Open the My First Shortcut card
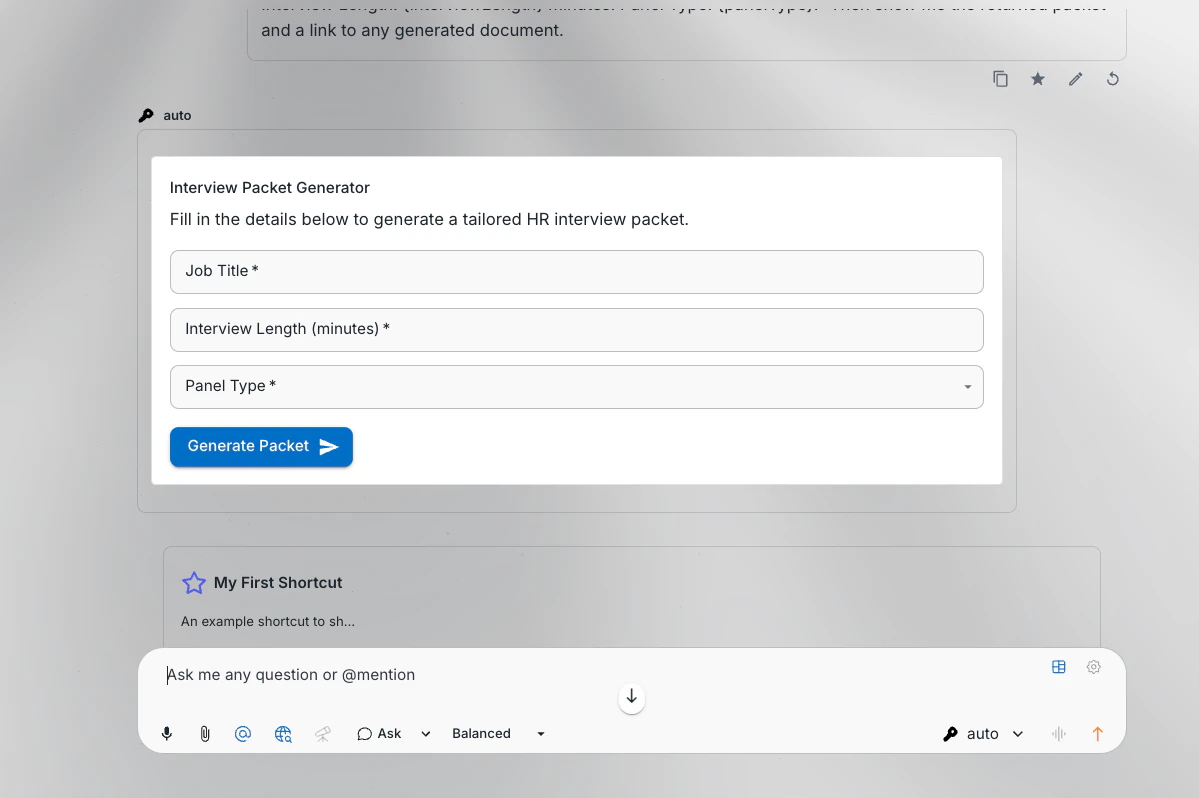Image resolution: width=1199 pixels, height=798 pixels. pos(632,598)
